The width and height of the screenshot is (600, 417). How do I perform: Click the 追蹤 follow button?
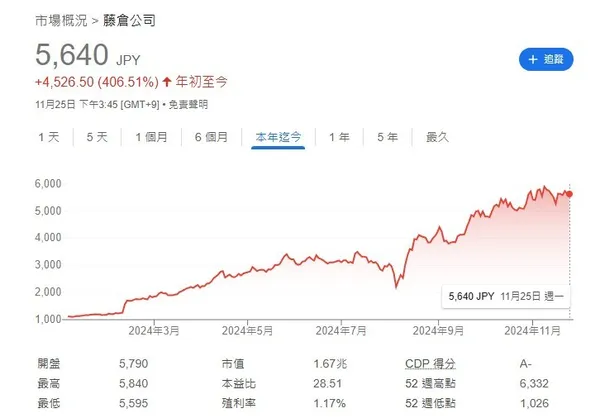point(546,59)
